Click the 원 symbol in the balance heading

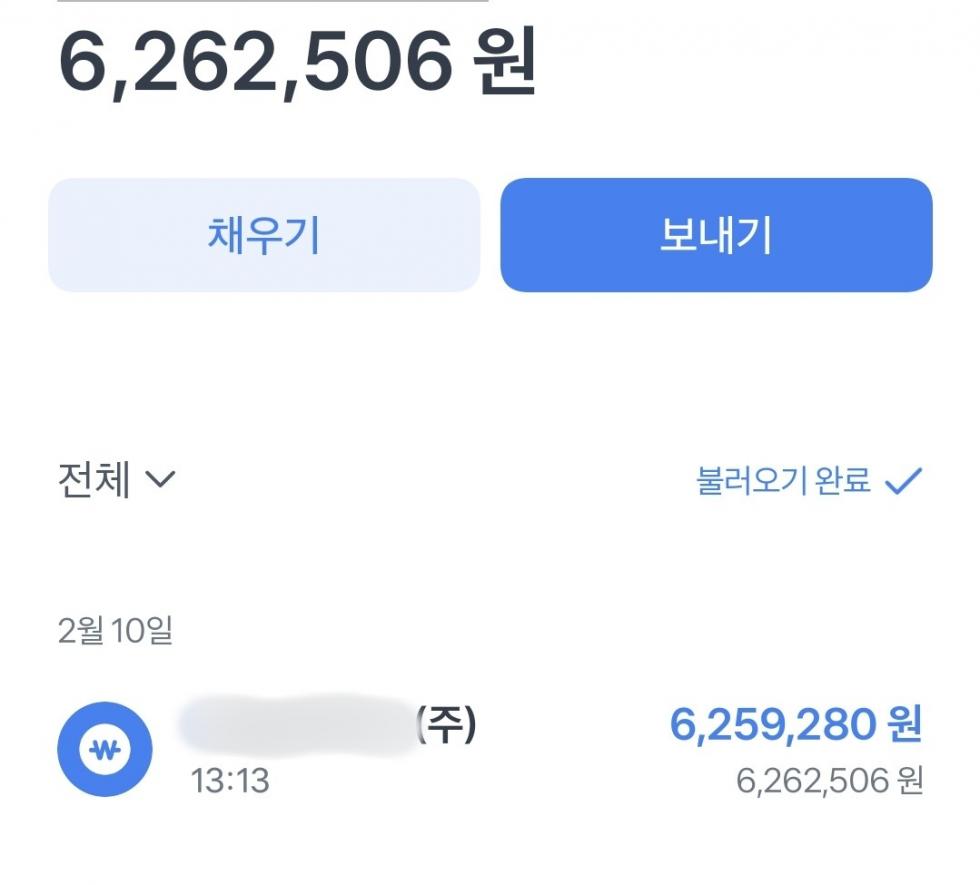505,62
